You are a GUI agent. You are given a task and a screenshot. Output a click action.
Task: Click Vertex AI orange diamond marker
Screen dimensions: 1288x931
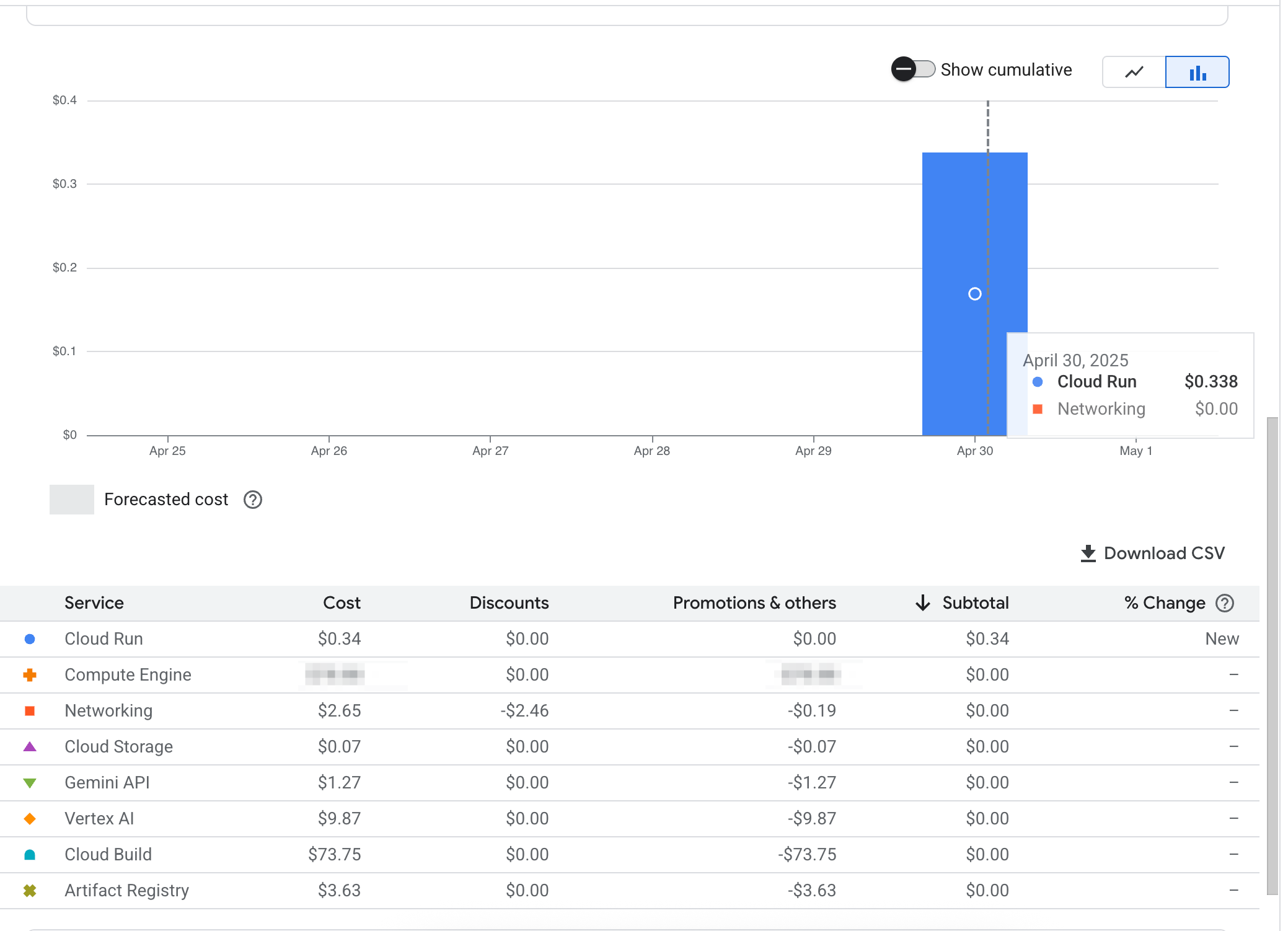tap(30, 819)
